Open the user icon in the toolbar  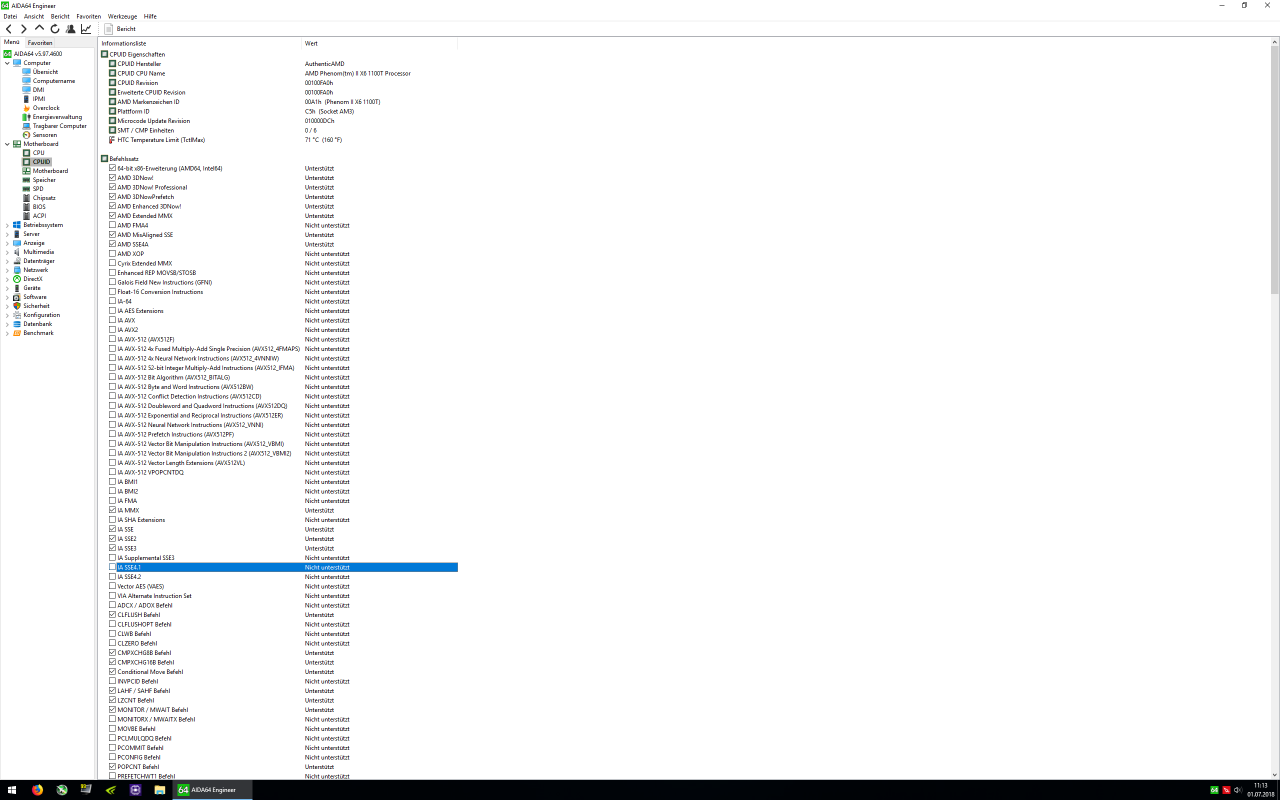click(x=70, y=29)
